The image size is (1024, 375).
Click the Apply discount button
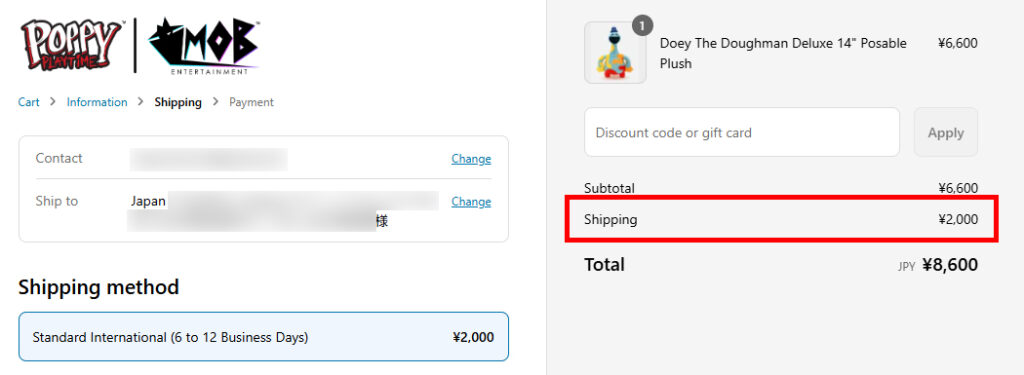coord(946,132)
